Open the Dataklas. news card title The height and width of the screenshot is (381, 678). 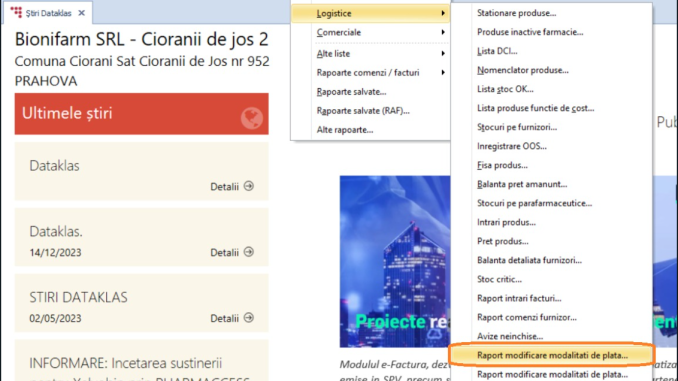56,232
